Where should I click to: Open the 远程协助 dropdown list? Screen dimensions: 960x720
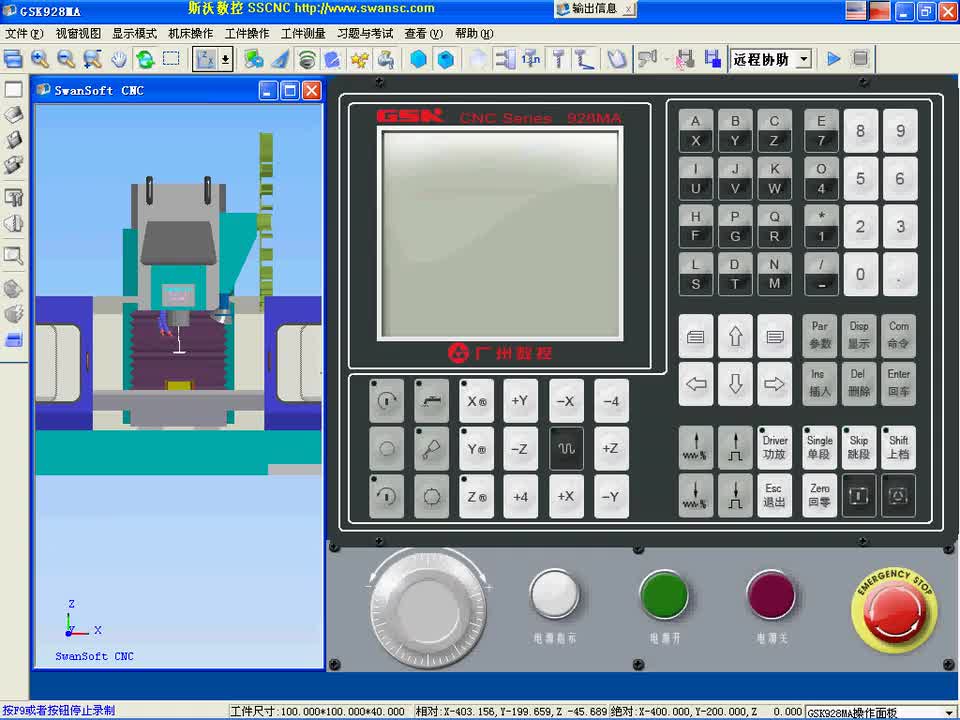tap(805, 59)
